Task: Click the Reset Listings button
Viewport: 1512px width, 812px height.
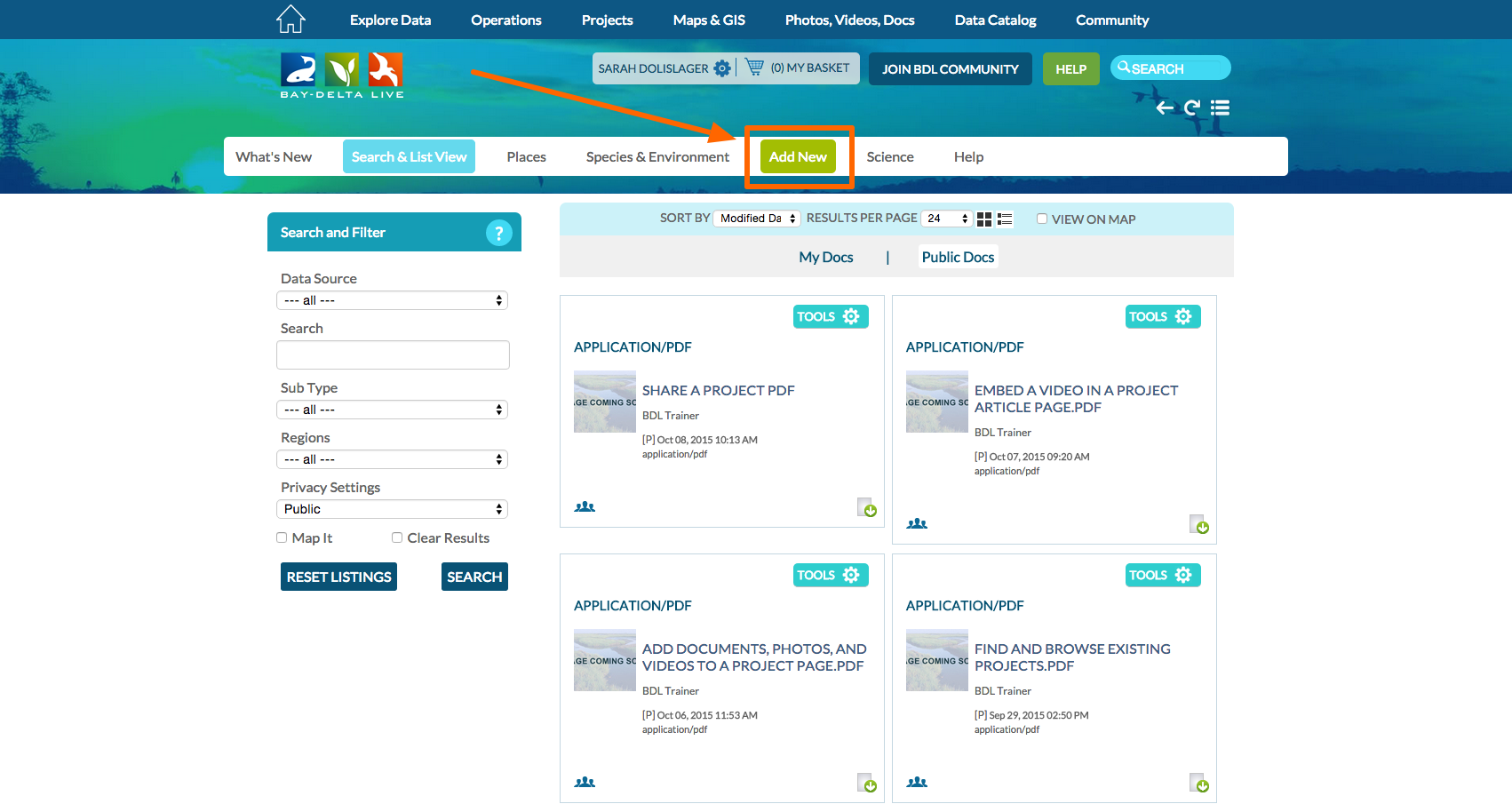Action: click(338, 577)
